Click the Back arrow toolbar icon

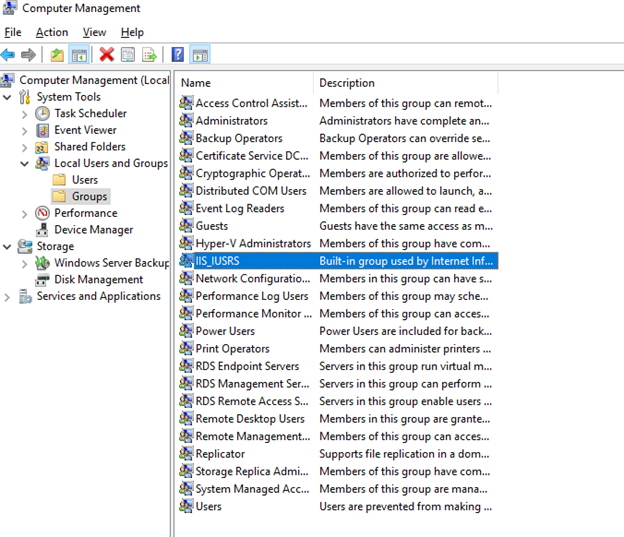coord(8,55)
